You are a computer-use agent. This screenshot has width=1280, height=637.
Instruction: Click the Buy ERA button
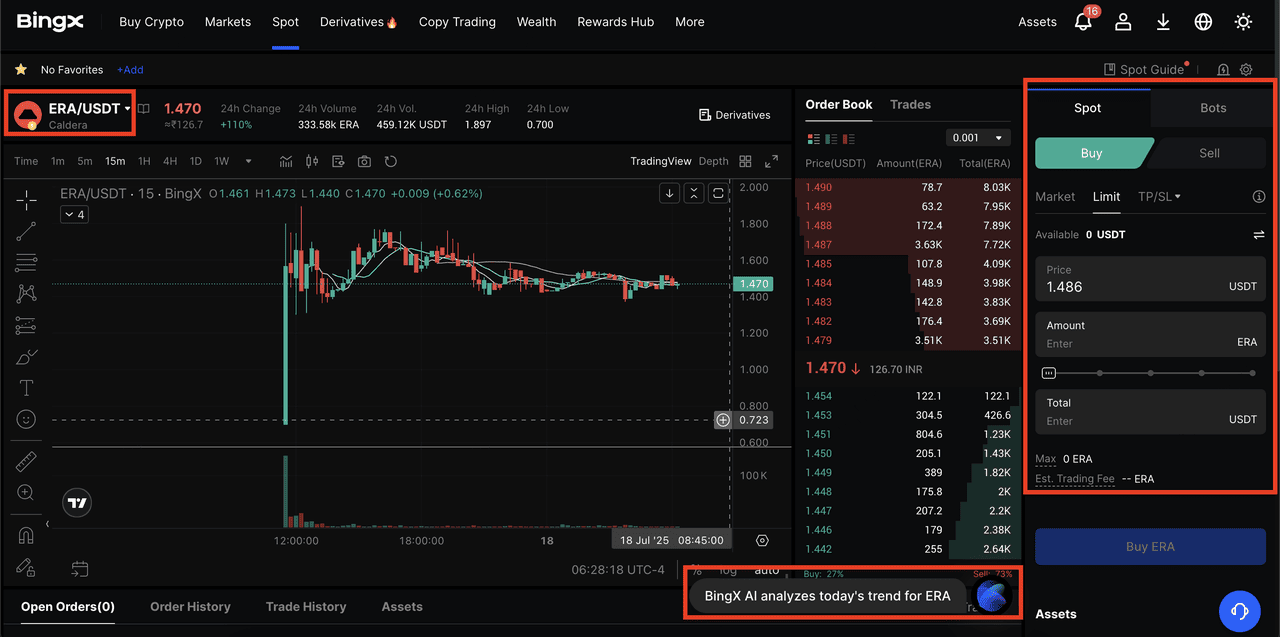[1150, 547]
